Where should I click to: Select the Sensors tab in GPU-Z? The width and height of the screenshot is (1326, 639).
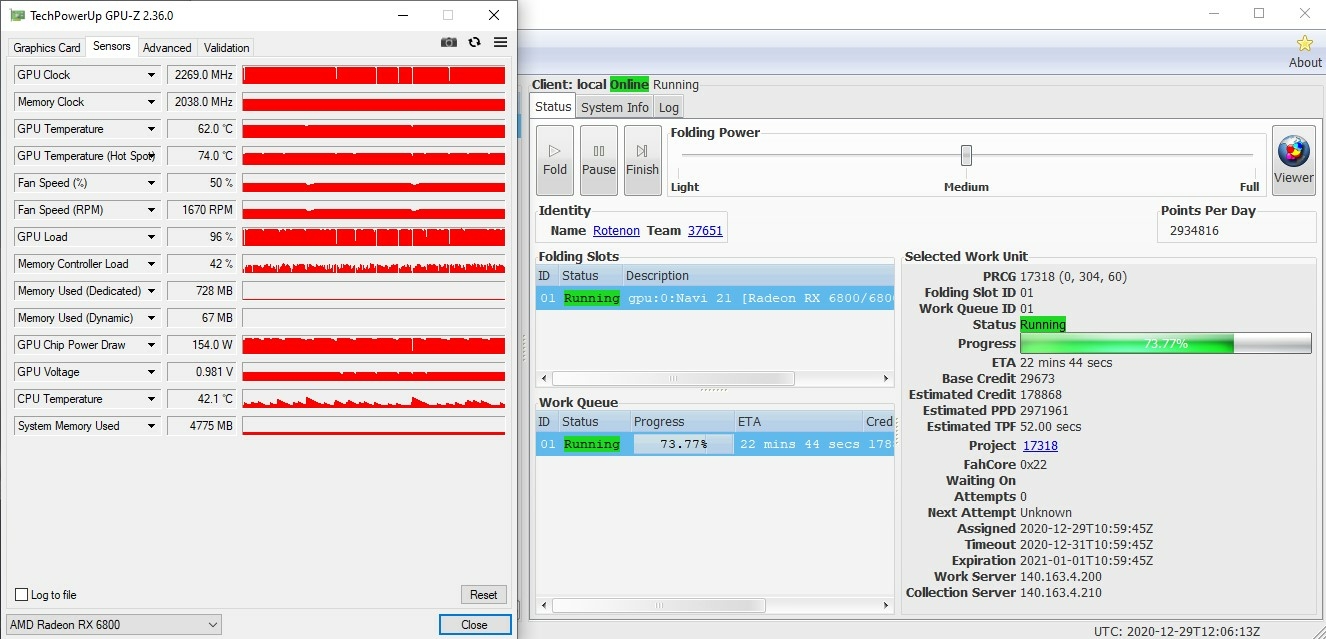tap(112, 46)
